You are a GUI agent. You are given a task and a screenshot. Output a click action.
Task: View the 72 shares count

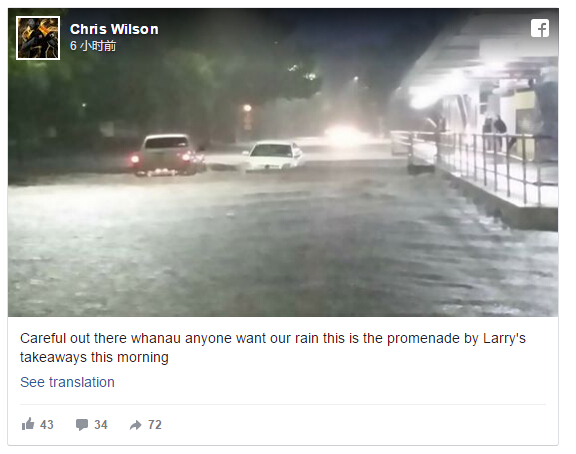click(155, 425)
